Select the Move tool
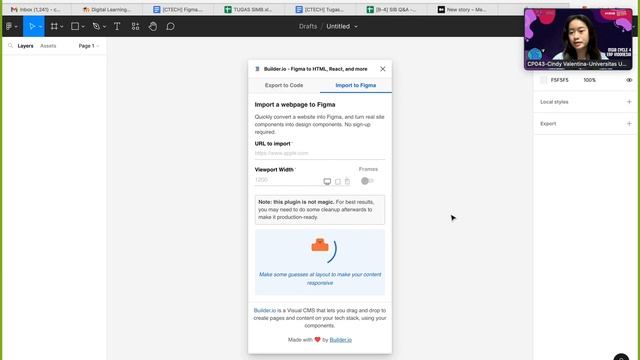Screen dimensions: 640x360 pos(32,27)
